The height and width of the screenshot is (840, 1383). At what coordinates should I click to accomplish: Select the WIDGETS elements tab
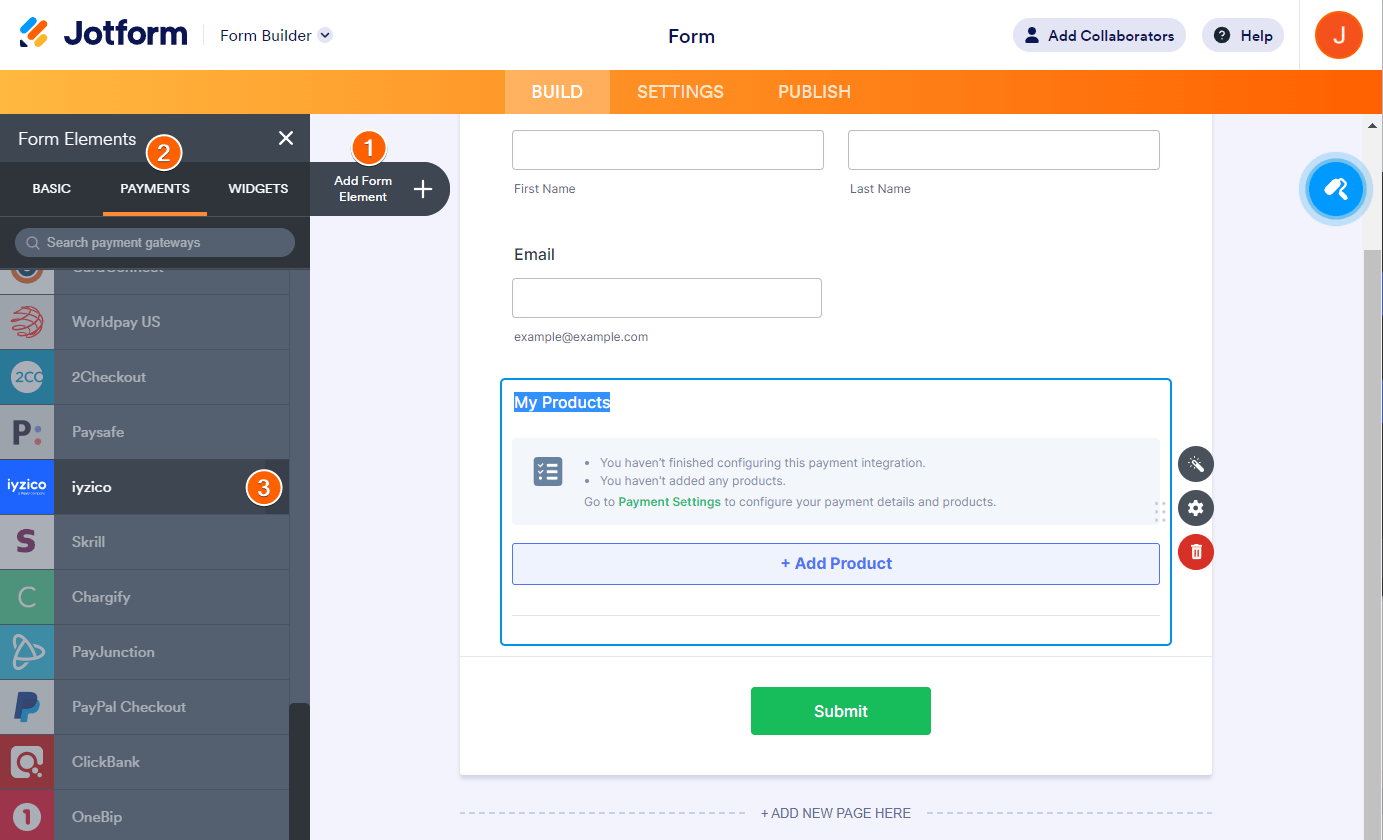click(258, 189)
